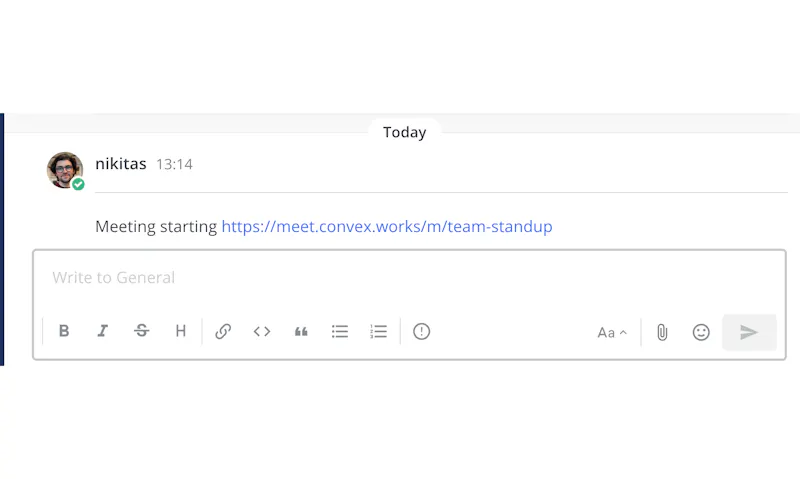The image size is (800, 479).
Task: Focus the Write to General input field
Action: click(x=409, y=278)
